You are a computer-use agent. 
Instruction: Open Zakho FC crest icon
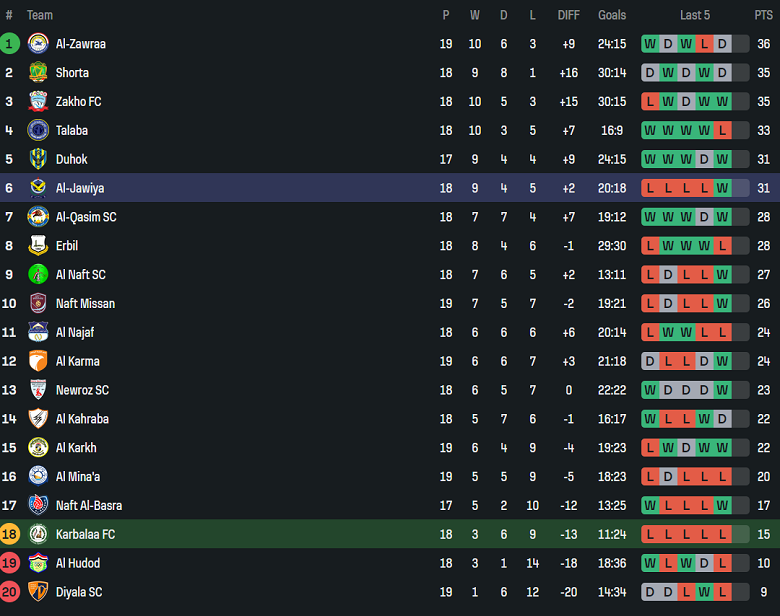coord(38,102)
